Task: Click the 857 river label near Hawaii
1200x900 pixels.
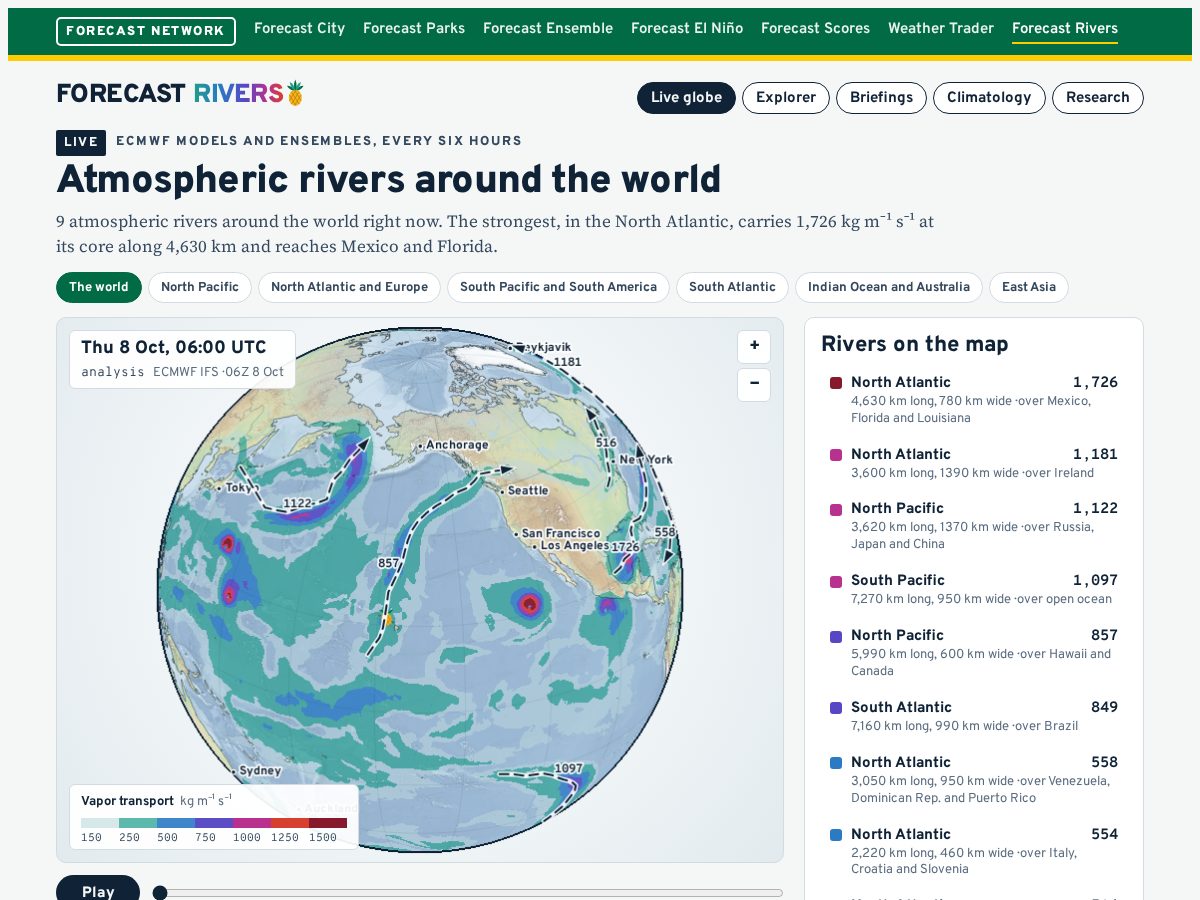Action: click(x=389, y=564)
